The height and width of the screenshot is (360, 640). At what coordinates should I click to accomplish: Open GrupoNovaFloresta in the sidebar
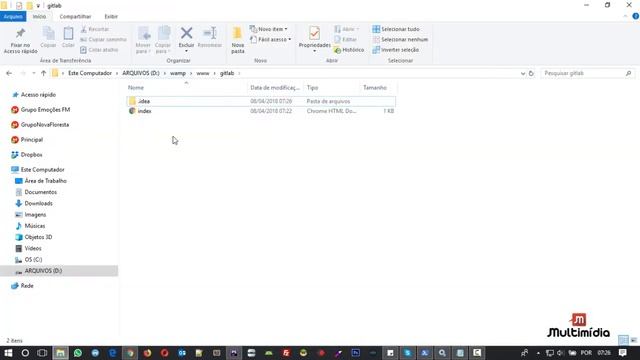coord(44,124)
